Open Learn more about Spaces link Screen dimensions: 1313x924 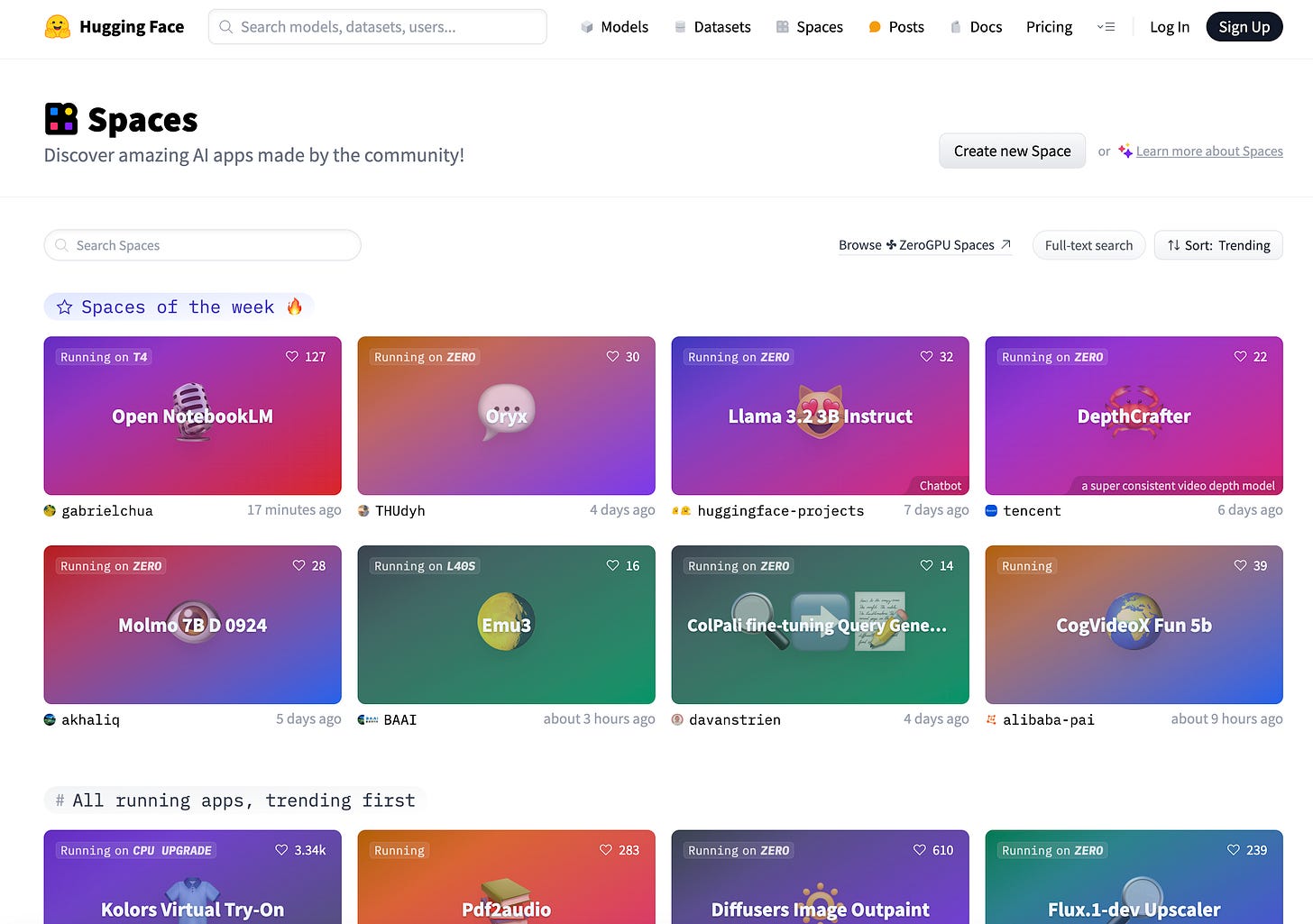click(x=1209, y=151)
